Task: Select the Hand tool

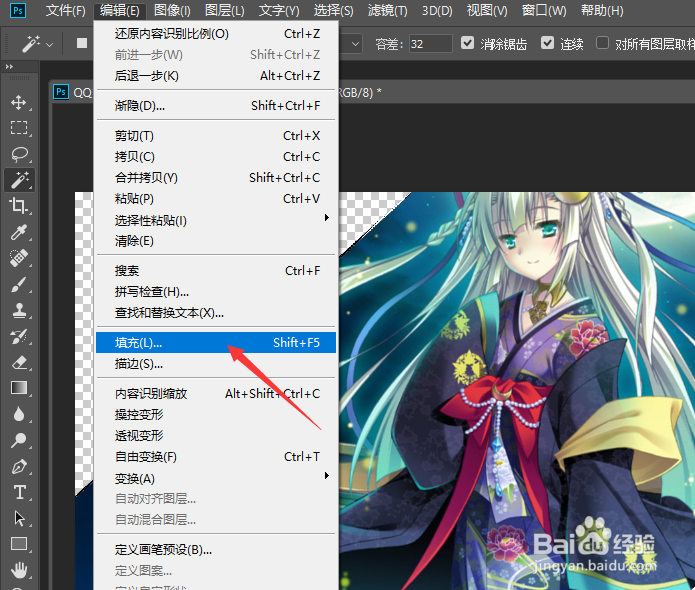Action: [x=19, y=570]
